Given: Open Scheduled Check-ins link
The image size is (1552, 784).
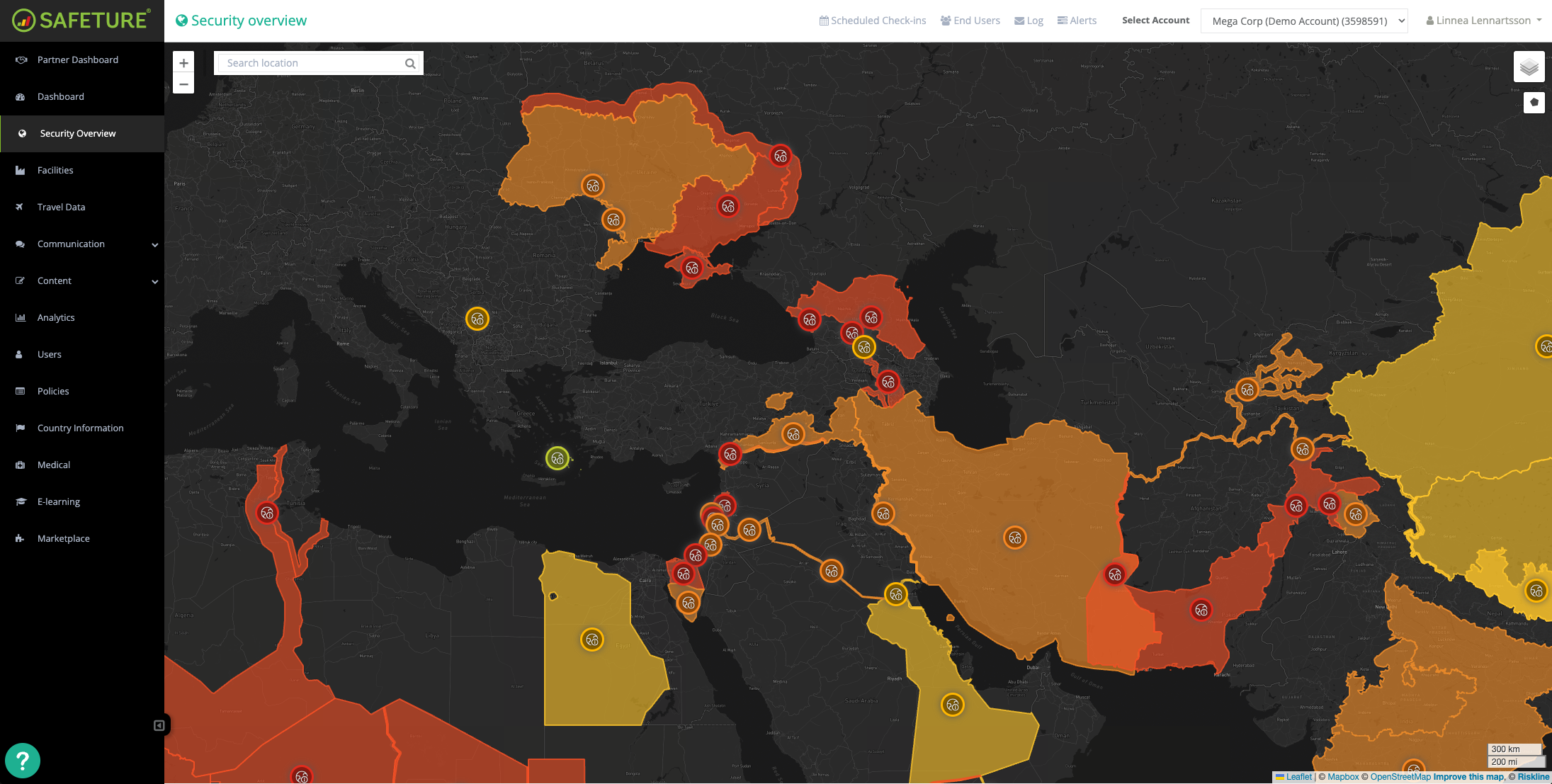Looking at the screenshot, I should pos(873,21).
